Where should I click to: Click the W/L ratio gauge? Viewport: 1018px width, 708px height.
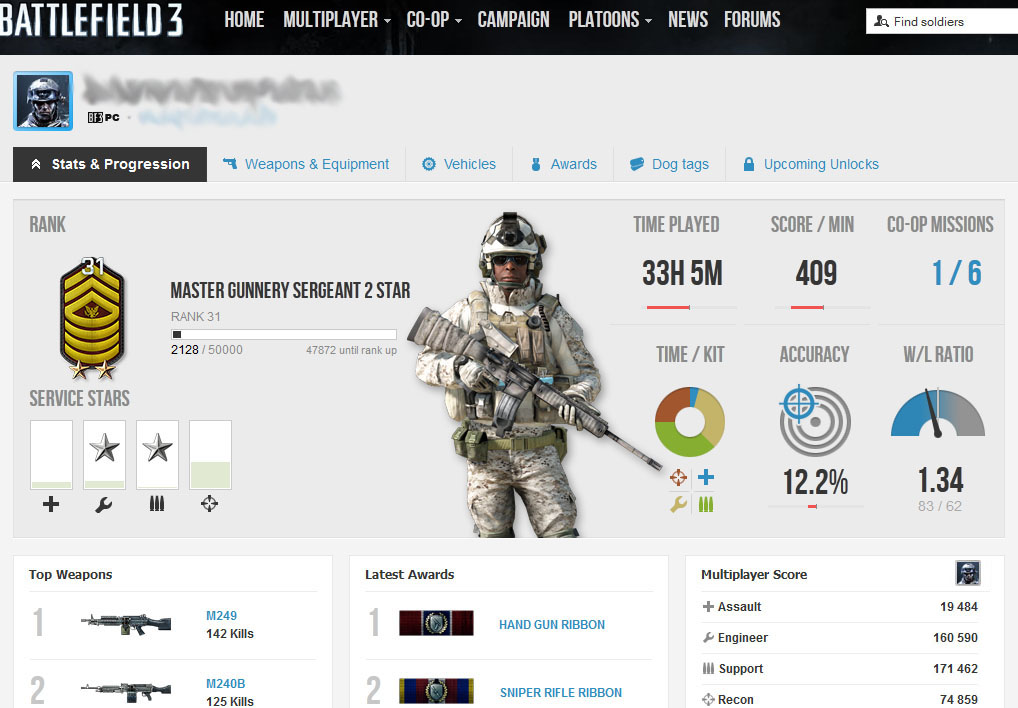[x=937, y=413]
